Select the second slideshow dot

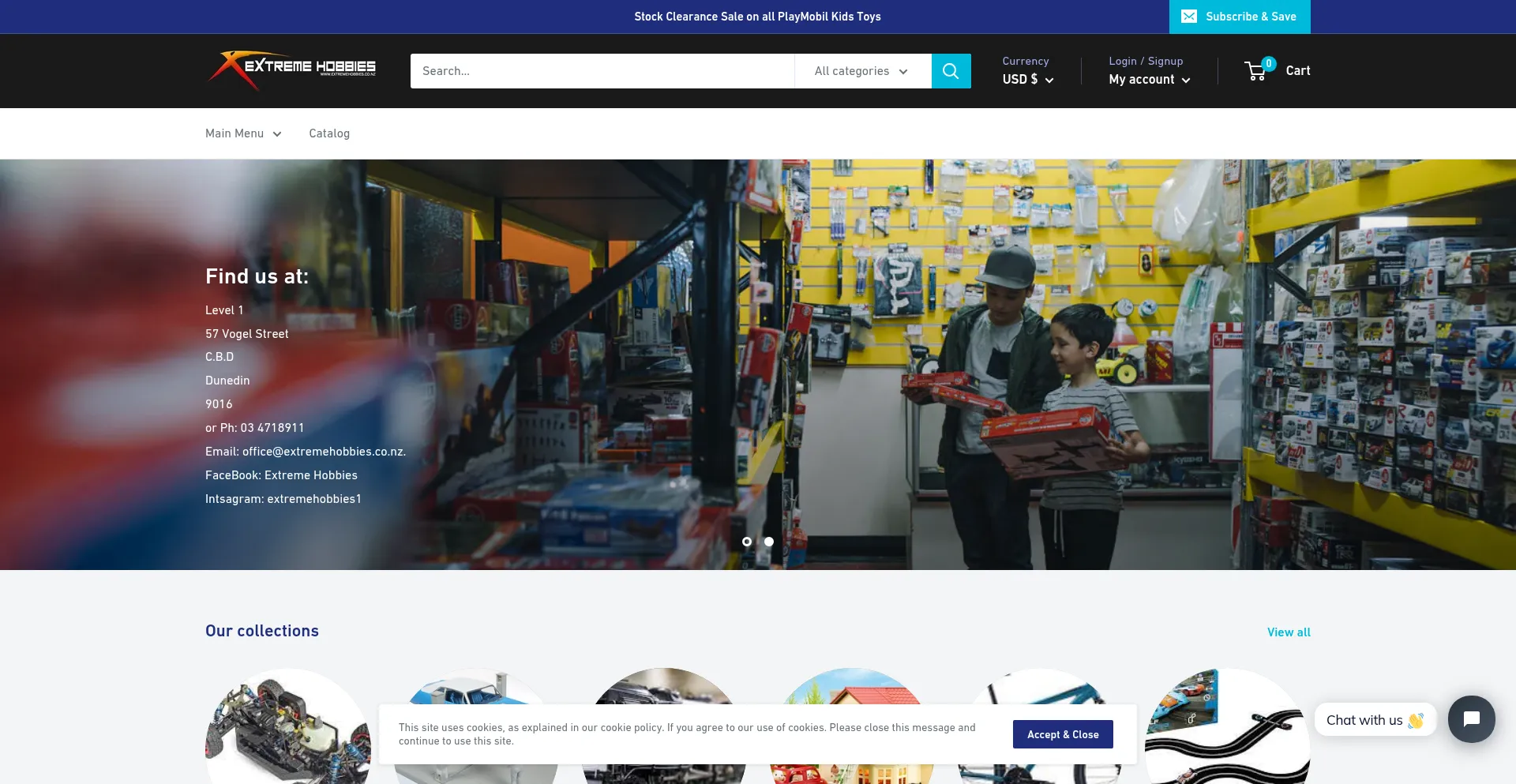pyautogui.click(x=769, y=542)
